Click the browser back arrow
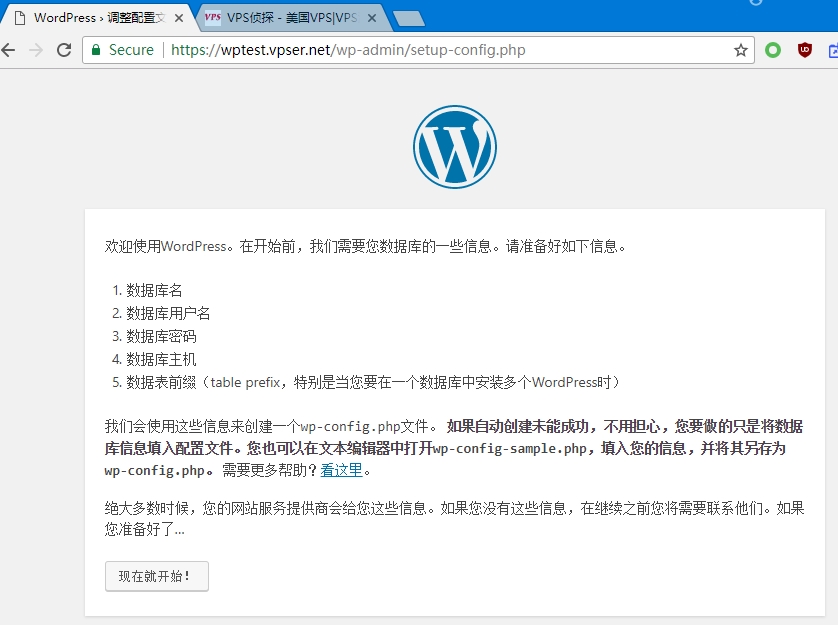The width and height of the screenshot is (838, 625). pyautogui.click(x=9, y=50)
